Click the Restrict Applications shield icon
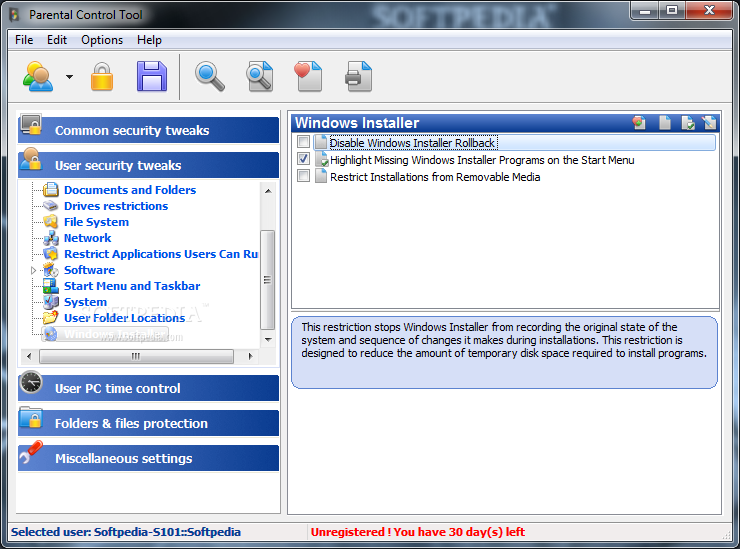The width and height of the screenshot is (740, 549). (x=50, y=254)
